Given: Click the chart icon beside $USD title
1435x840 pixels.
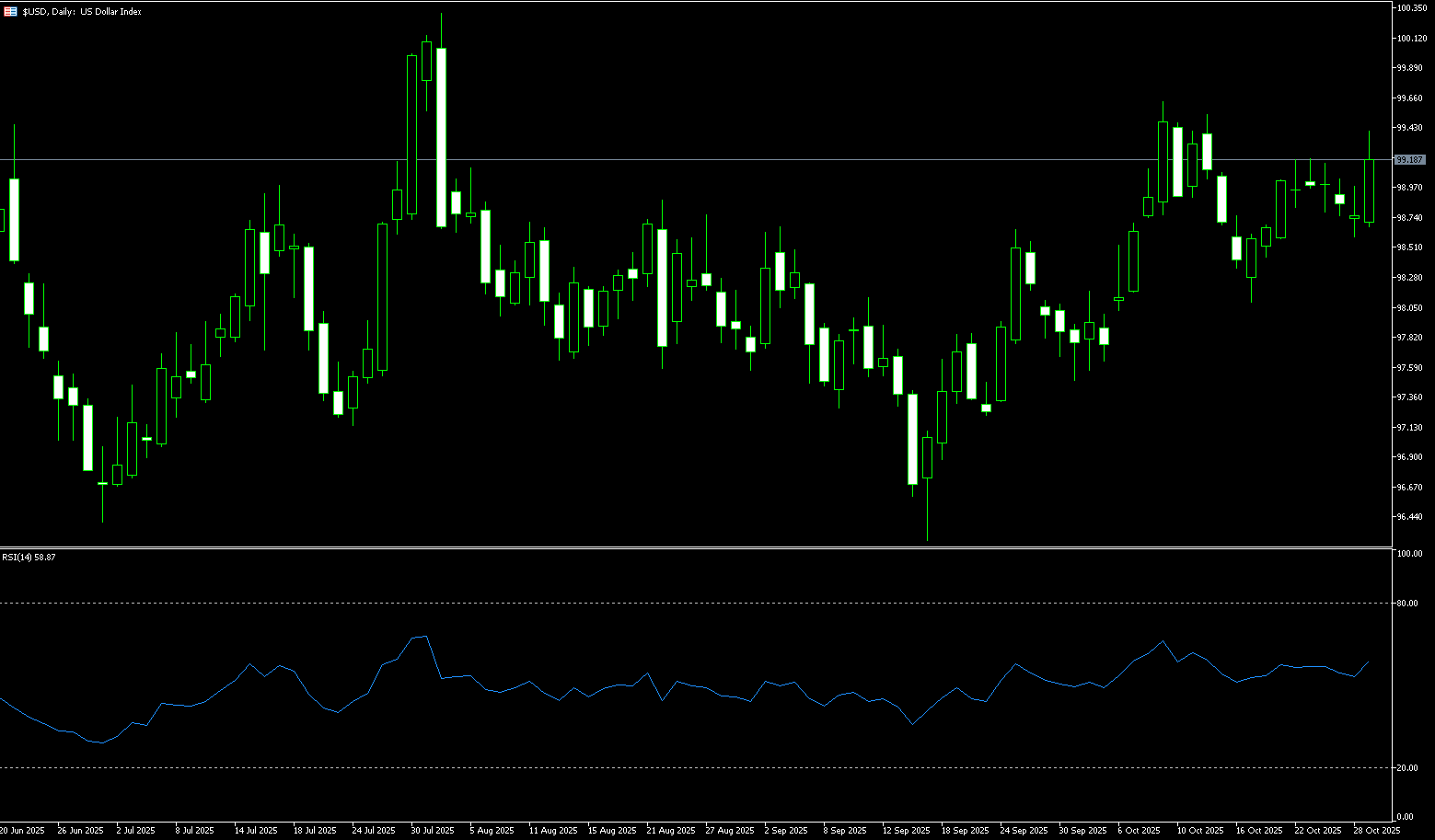Looking at the screenshot, I should [10, 12].
